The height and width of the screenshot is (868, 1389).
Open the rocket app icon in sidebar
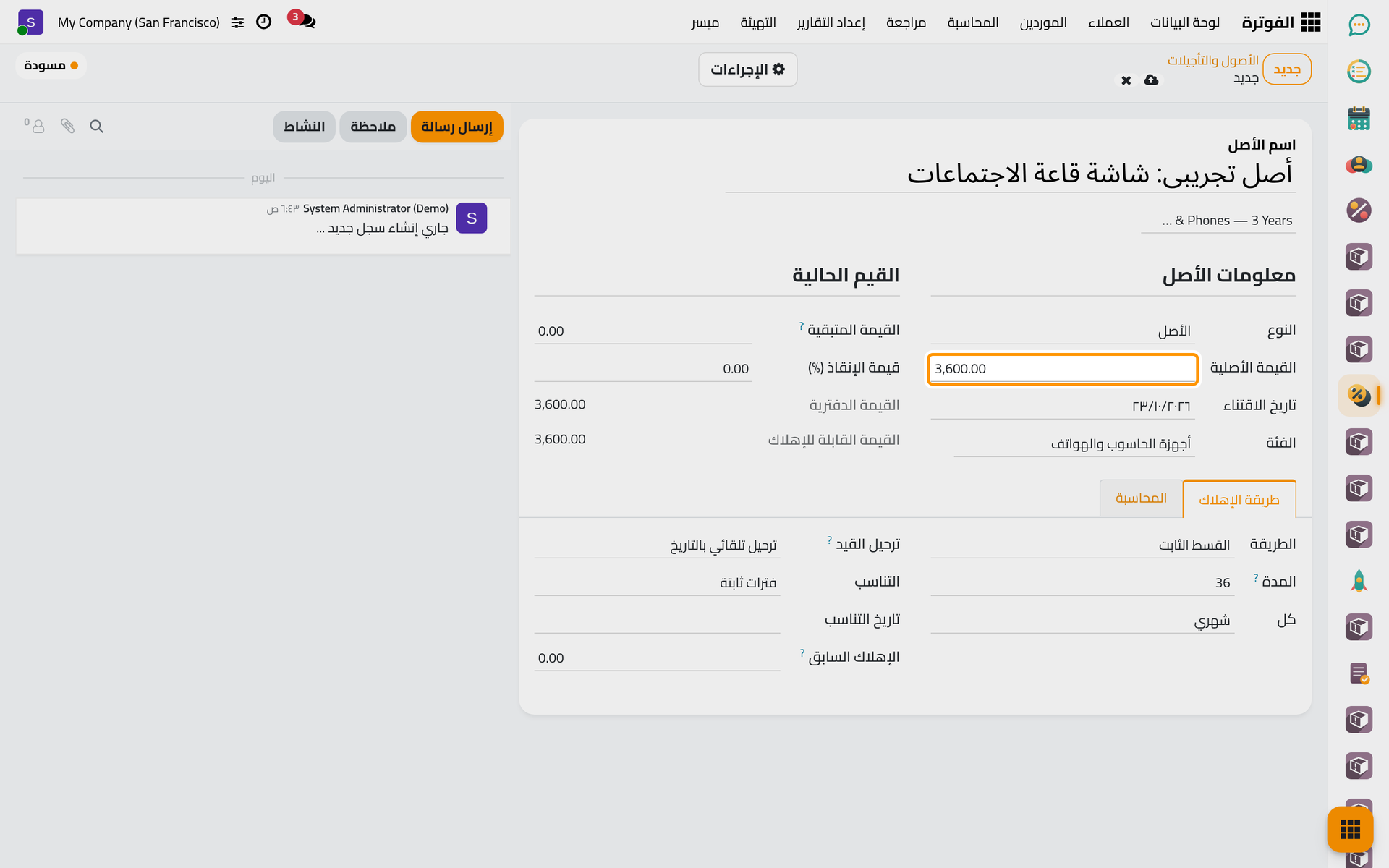[x=1359, y=581]
